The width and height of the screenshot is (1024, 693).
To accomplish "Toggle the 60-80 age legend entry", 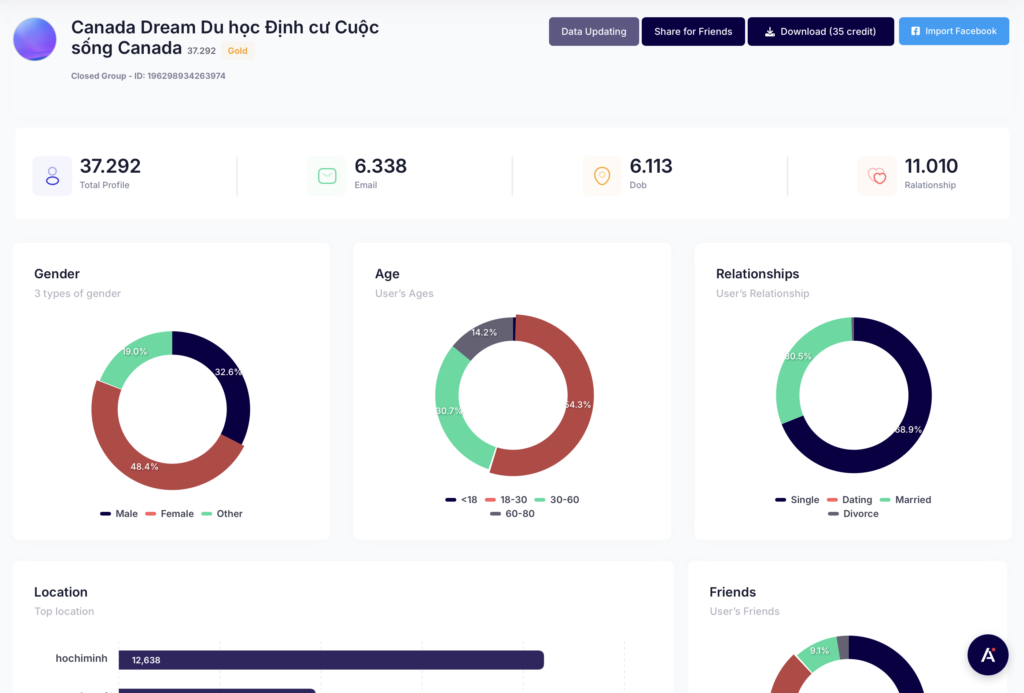I will (513, 513).
